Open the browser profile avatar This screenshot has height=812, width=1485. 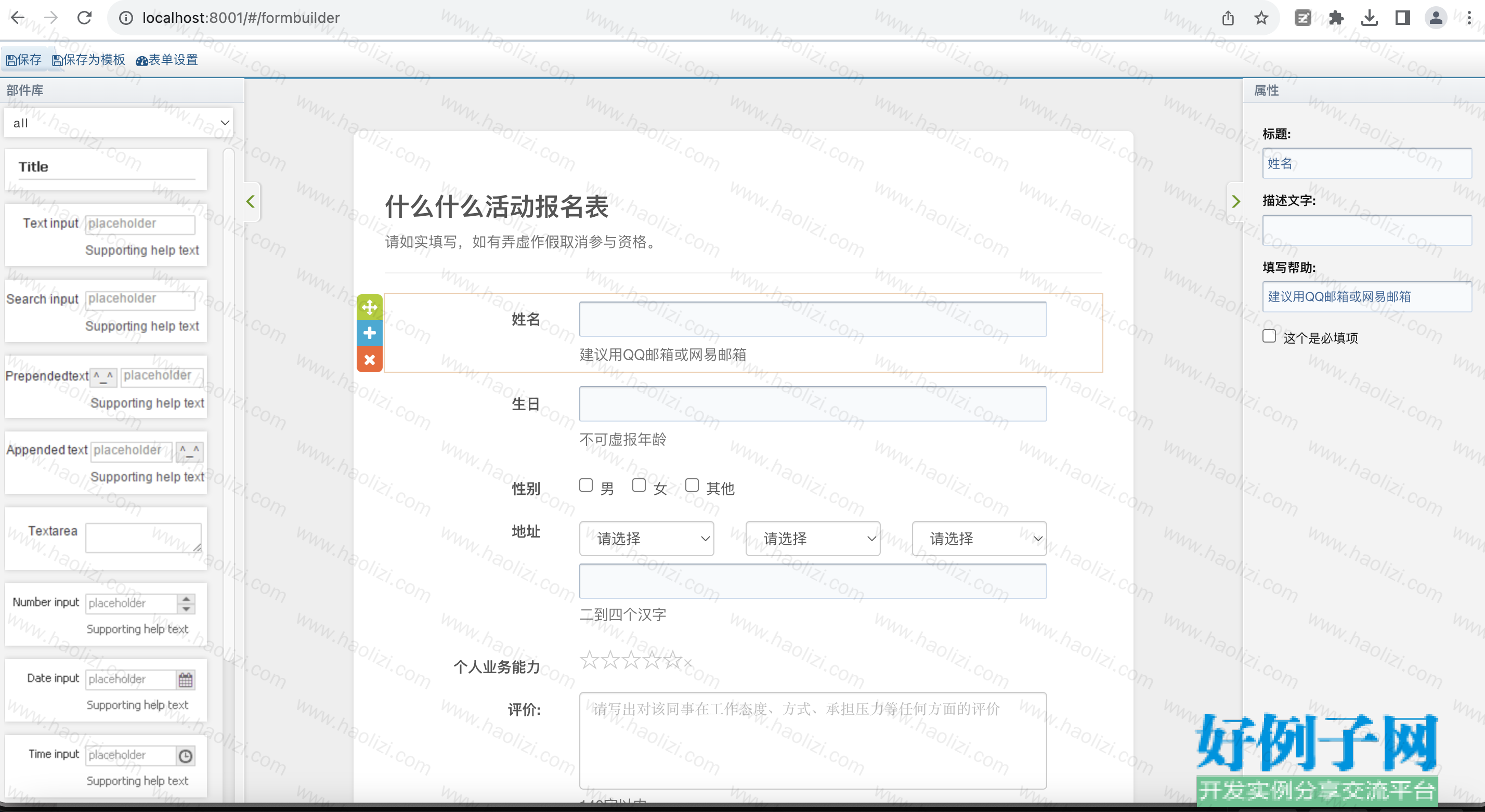point(1436,18)
